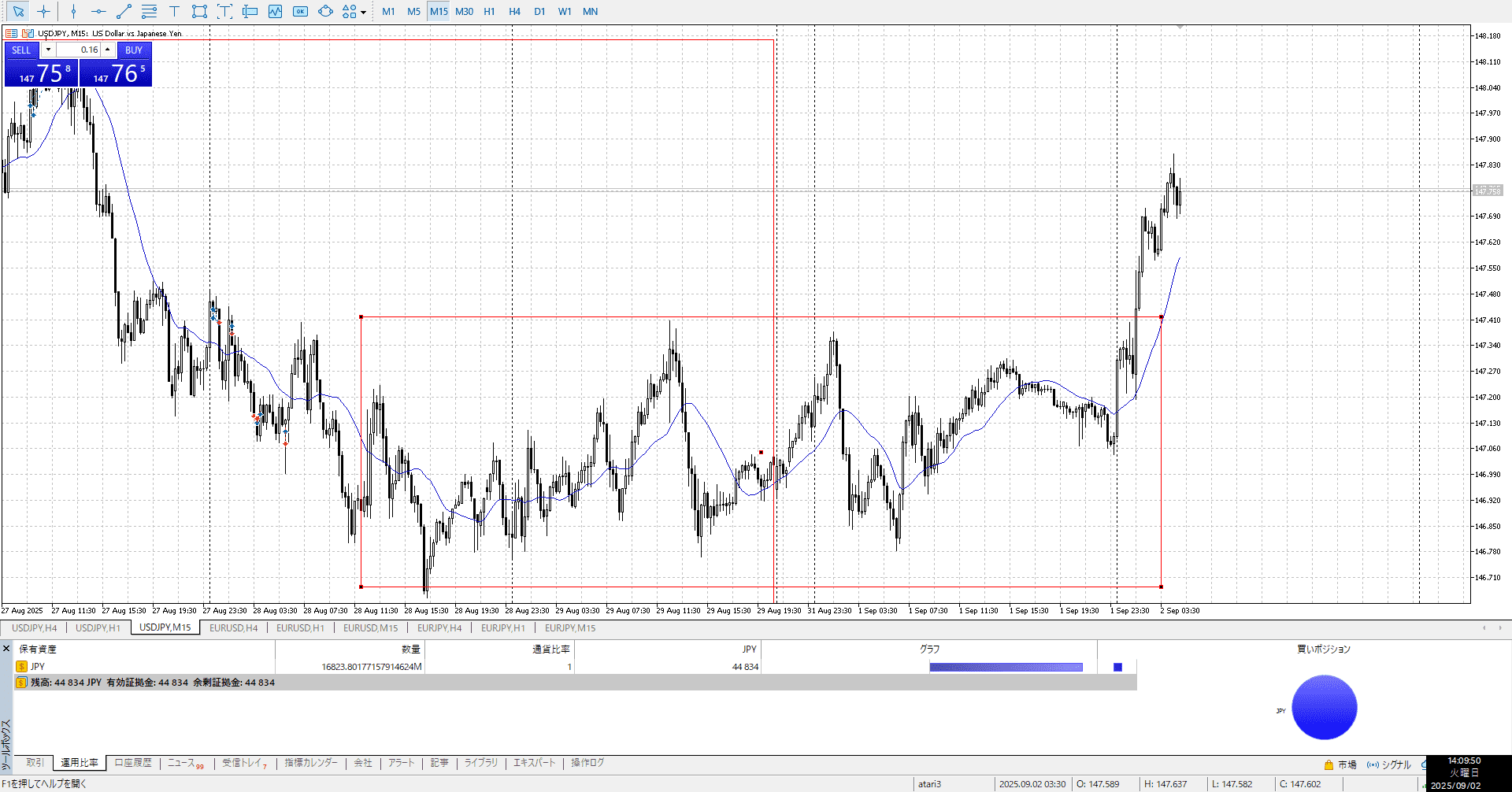Select the trendline drawing tool
Image resolution: width=1512 pixels, height=792 pixels.
tap(124, 12)
